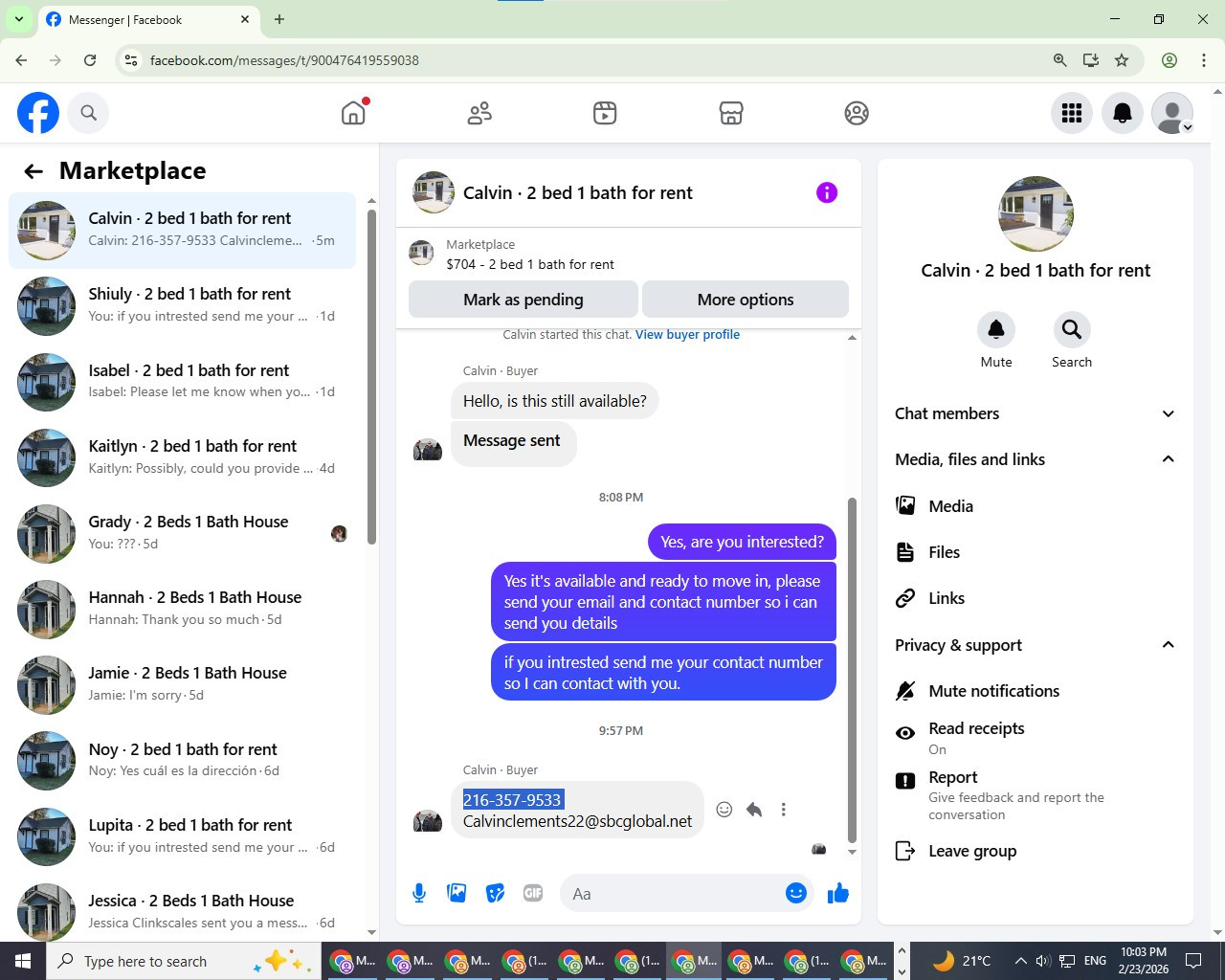Open Media in the side panel
Image resolution: width=1225 pixels, height=980 pixels.
1036,506
